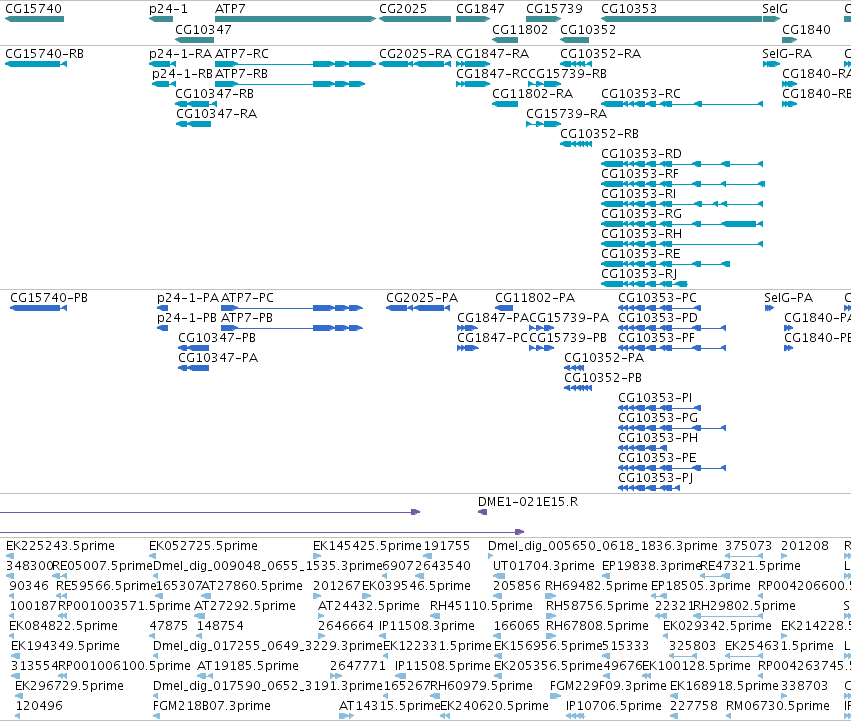851x721 pixels.
Task: Open the EK145425.5prime EST label
Action: pos(367,546)
